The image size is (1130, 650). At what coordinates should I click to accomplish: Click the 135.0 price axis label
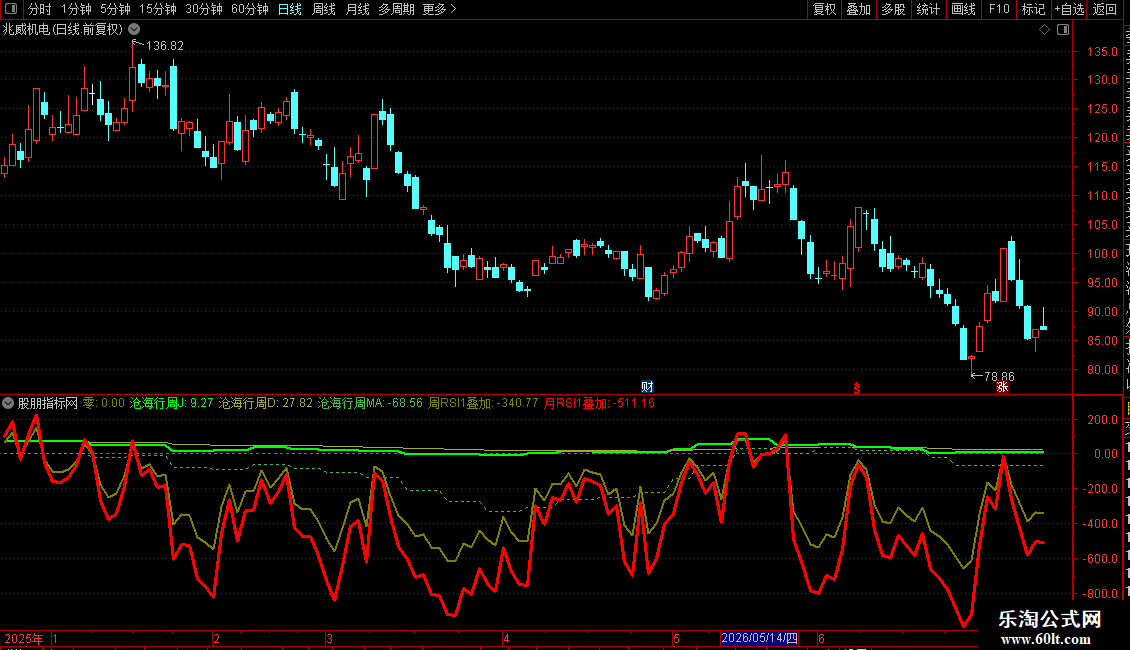click(1103, 52)
